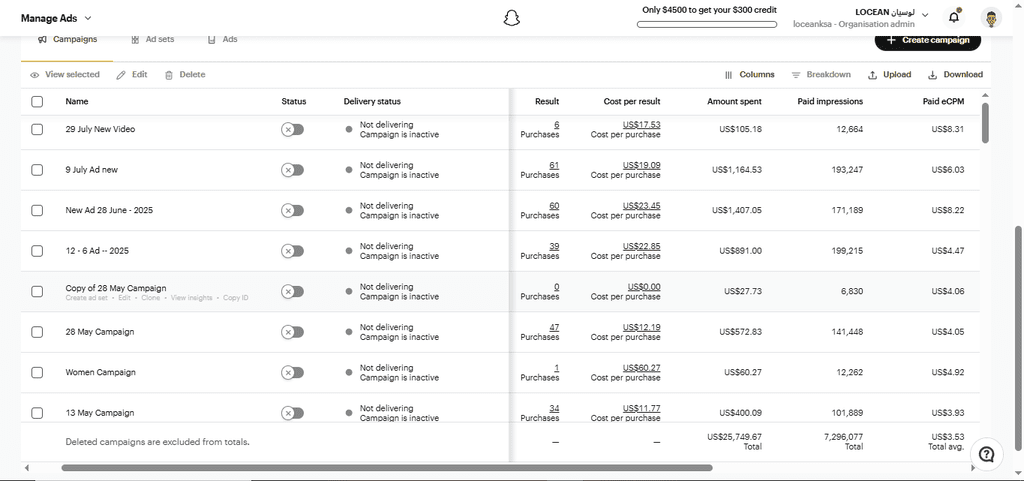Screen dimensions: 1024x481
Task: Click Edit link under Copy of 28 May Campaign
Action: click(x=125, y=298)
